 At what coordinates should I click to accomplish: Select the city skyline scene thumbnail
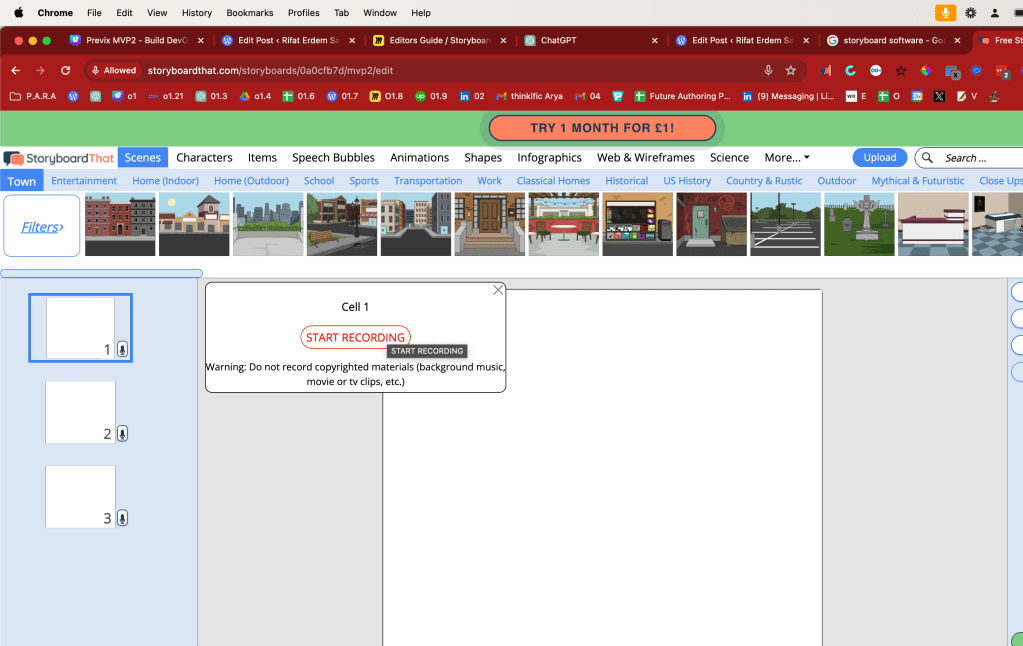[x=268, y=224]
